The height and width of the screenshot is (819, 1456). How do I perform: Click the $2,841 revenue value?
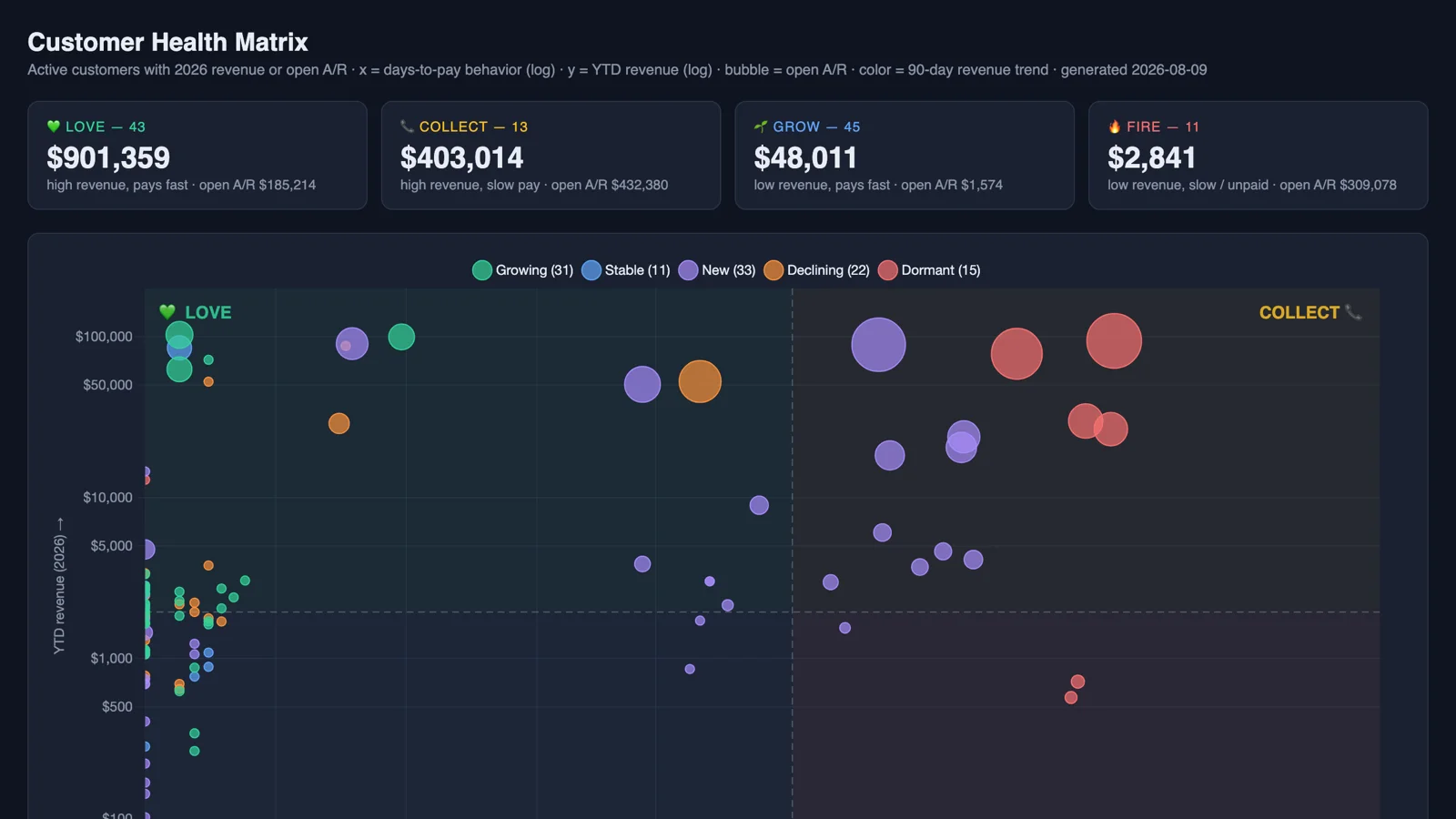click(1151, 158)
